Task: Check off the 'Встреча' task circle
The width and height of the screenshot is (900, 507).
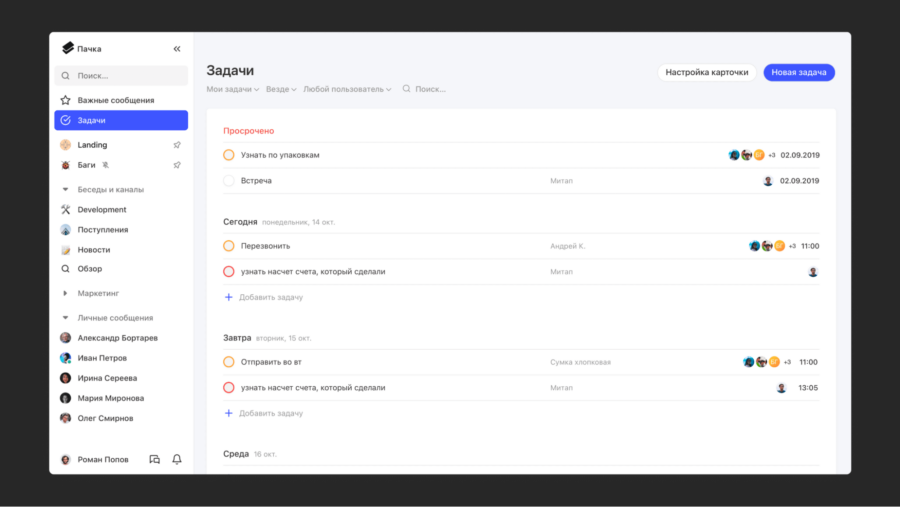Action: (x=229, y=181)
